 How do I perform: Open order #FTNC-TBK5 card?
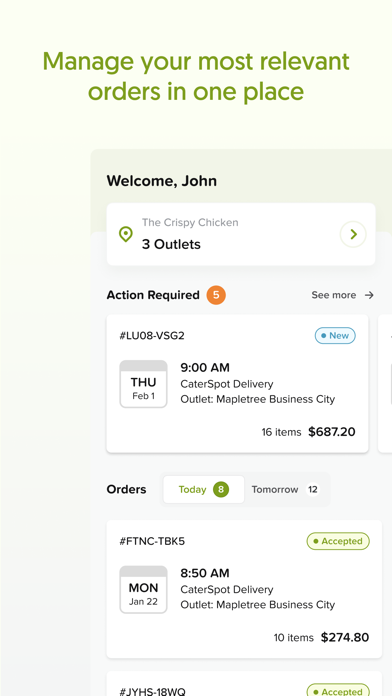point(244,589)
